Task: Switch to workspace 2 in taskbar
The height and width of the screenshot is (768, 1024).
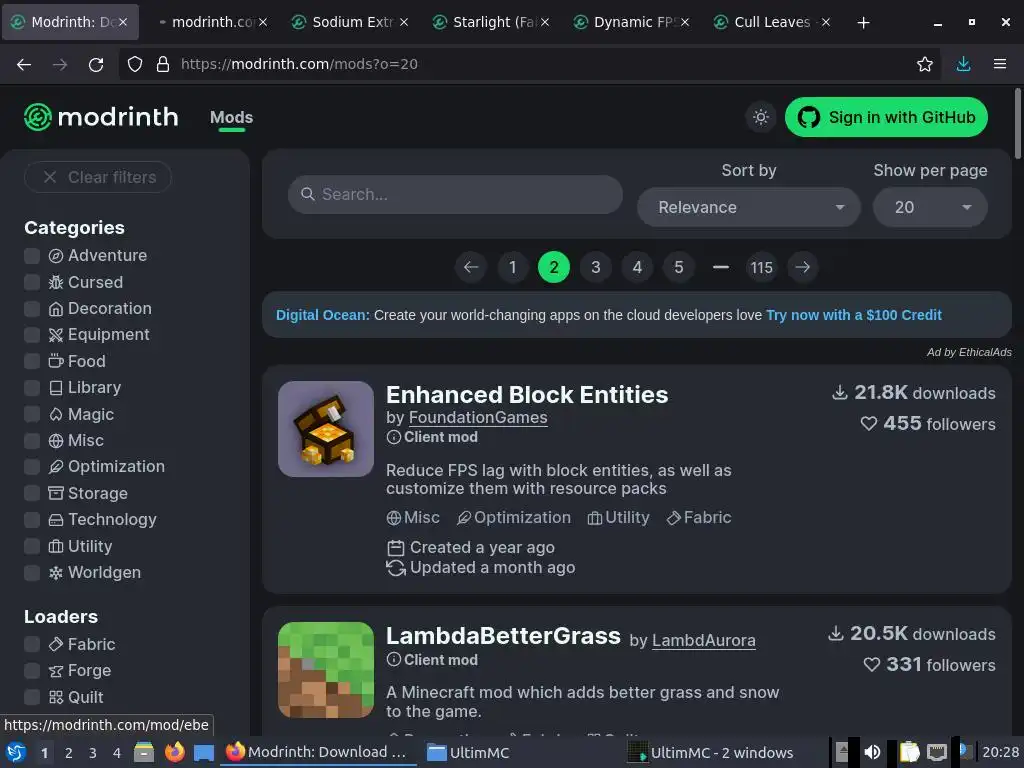Action: [x=69, y=753]
